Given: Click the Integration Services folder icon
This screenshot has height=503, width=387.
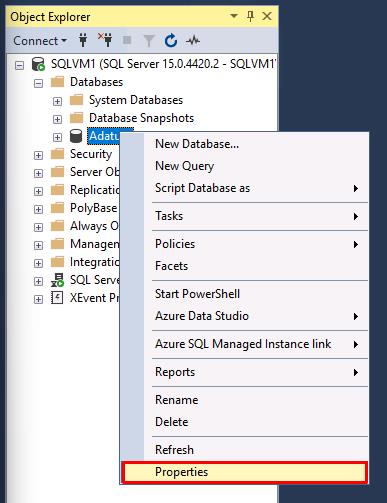Looking at the screenshot, I should click(x=57, y=262).
